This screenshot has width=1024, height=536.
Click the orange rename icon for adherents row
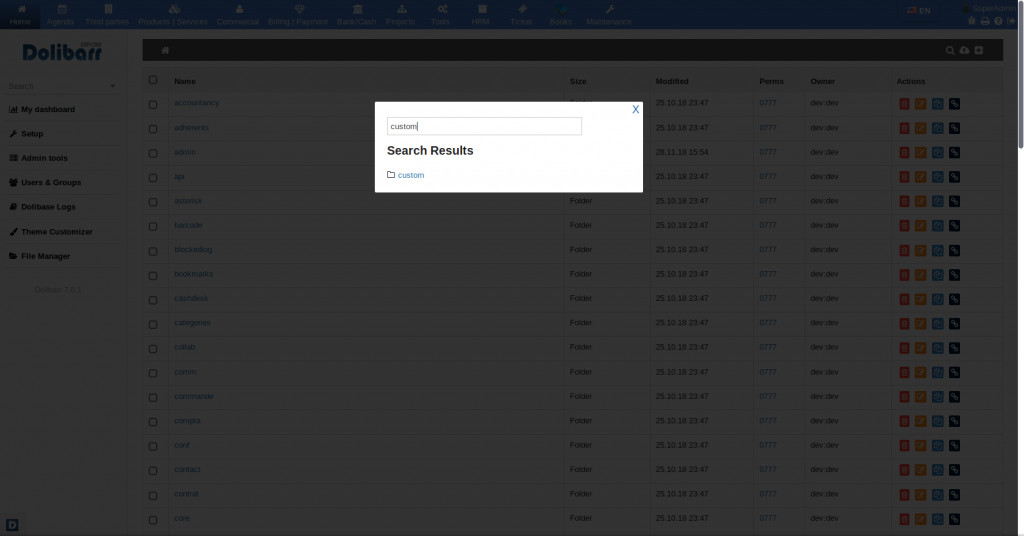[x=920, y=128]
